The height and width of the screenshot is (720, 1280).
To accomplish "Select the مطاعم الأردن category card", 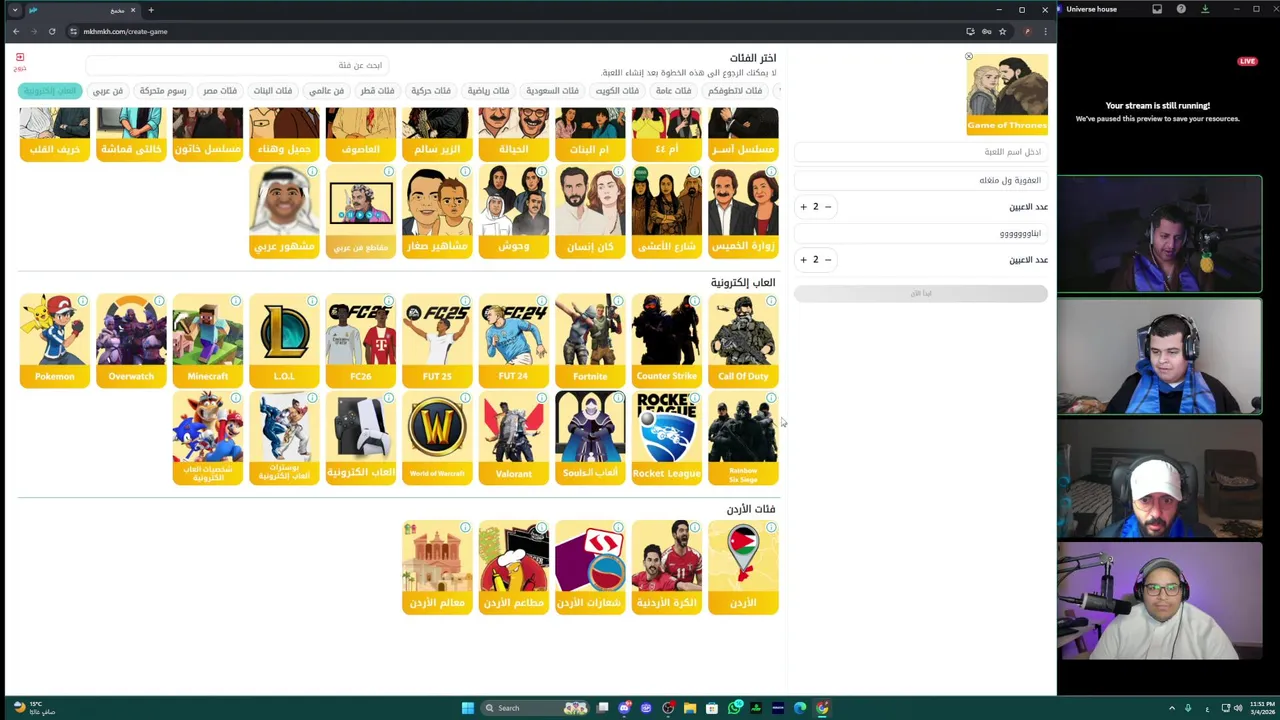I will tap(513, 567).
